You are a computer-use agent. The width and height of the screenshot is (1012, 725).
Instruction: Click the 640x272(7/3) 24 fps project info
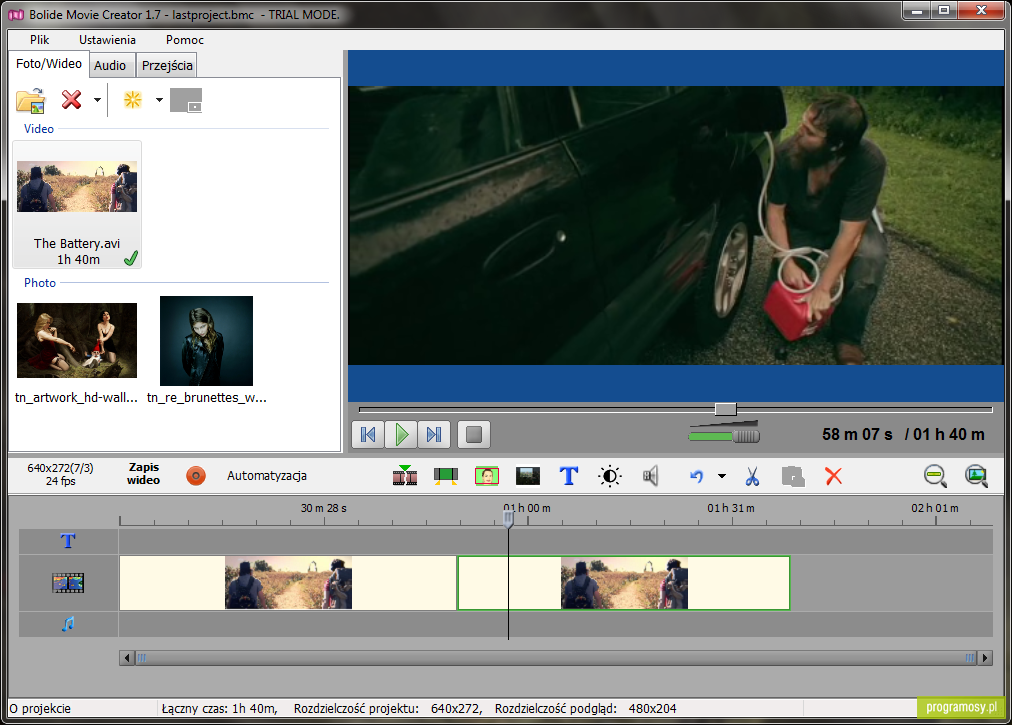click(60, 474)
